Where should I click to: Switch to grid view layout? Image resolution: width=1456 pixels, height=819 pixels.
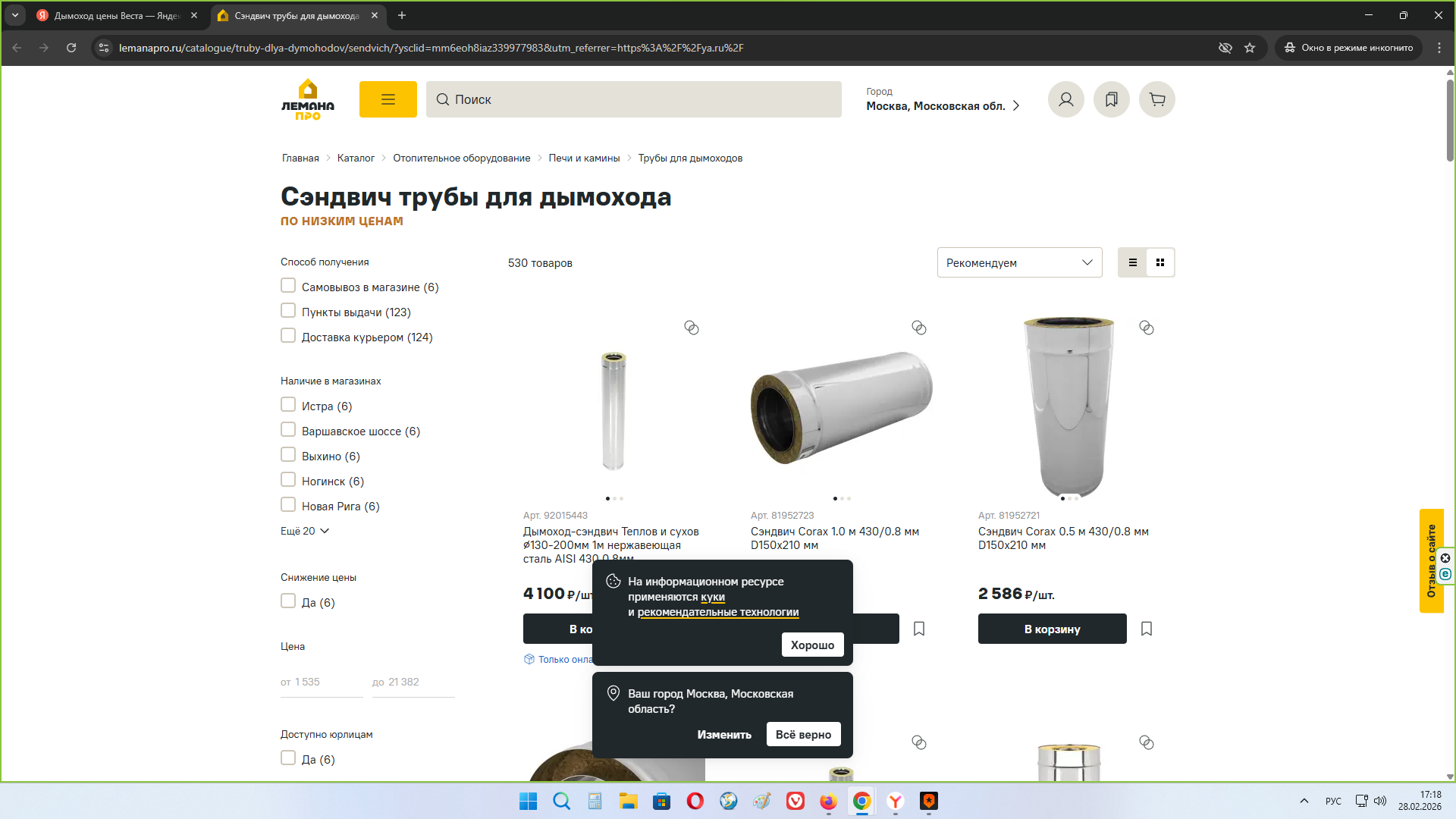coord(1159,262)
